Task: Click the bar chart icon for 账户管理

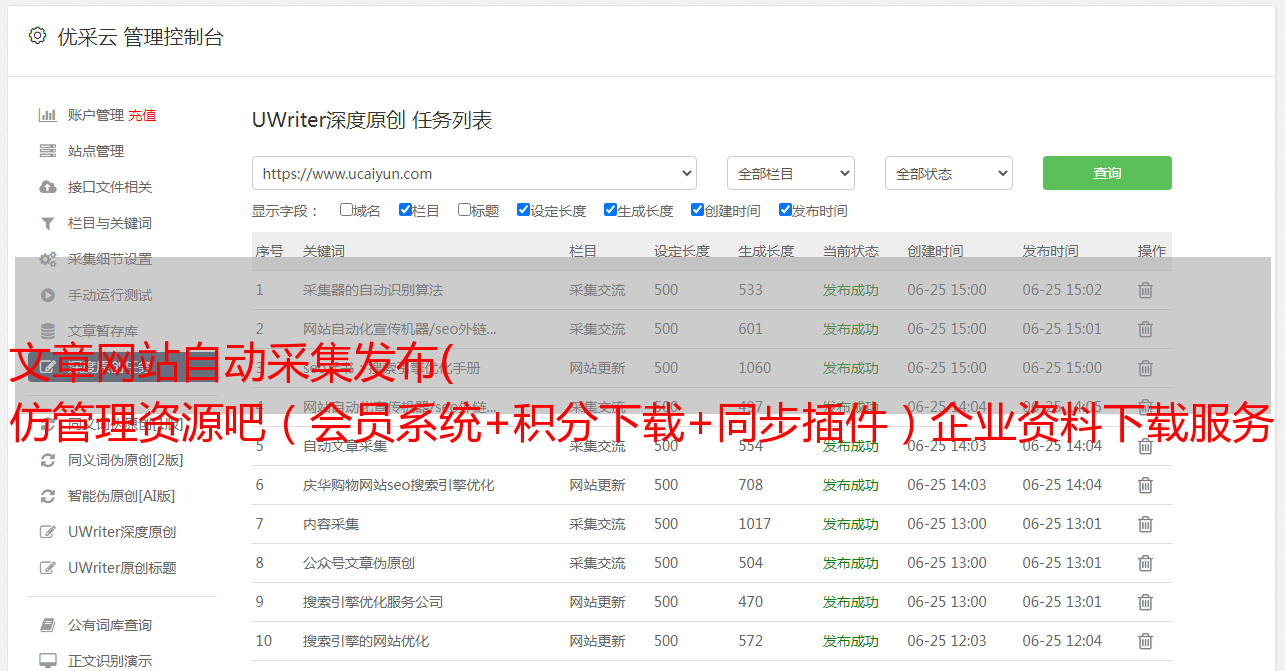Action: pyautogui.click(x=47, y=115)
